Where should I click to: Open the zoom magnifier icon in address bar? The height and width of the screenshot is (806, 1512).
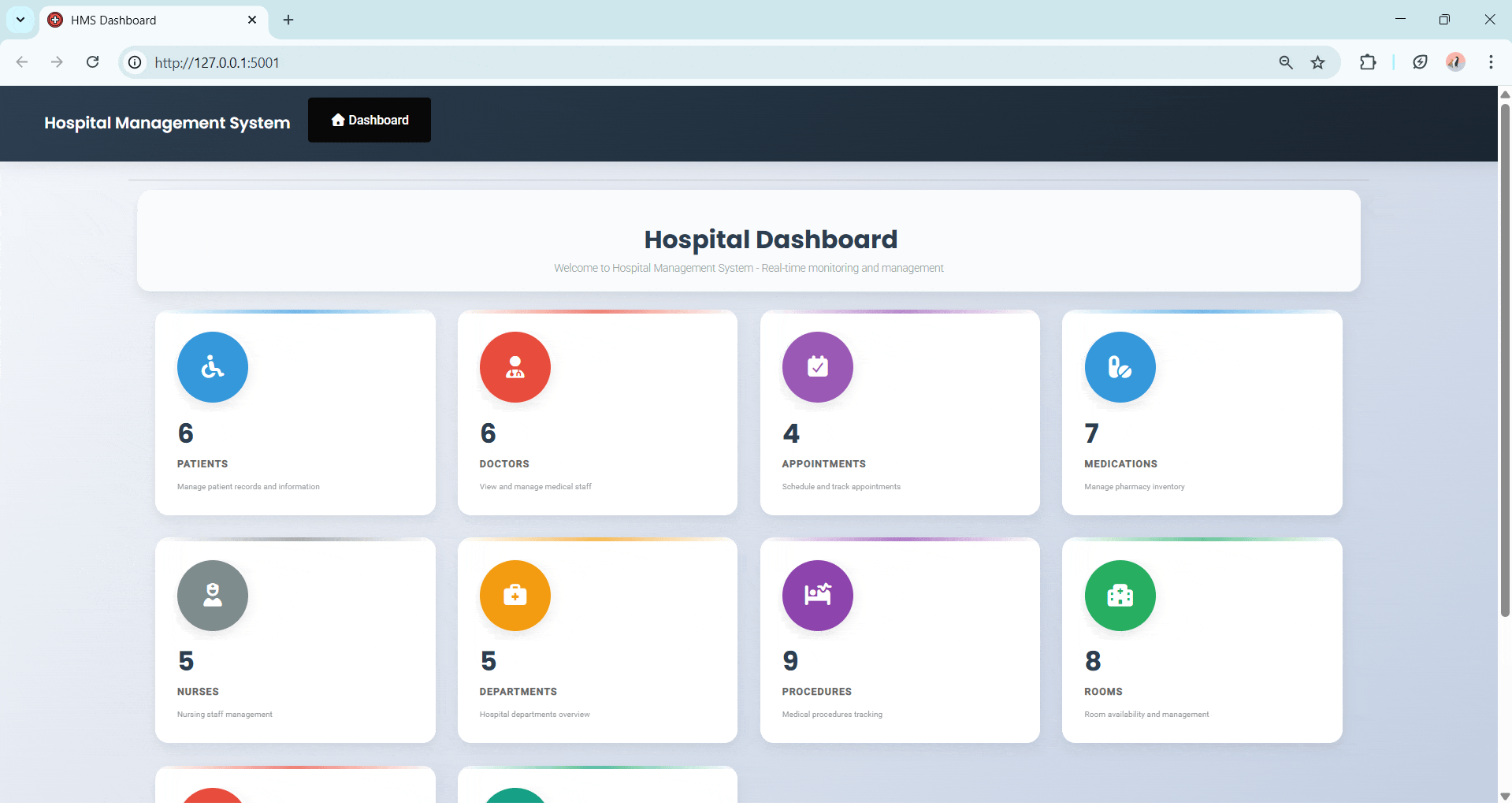click(1286, 62)
